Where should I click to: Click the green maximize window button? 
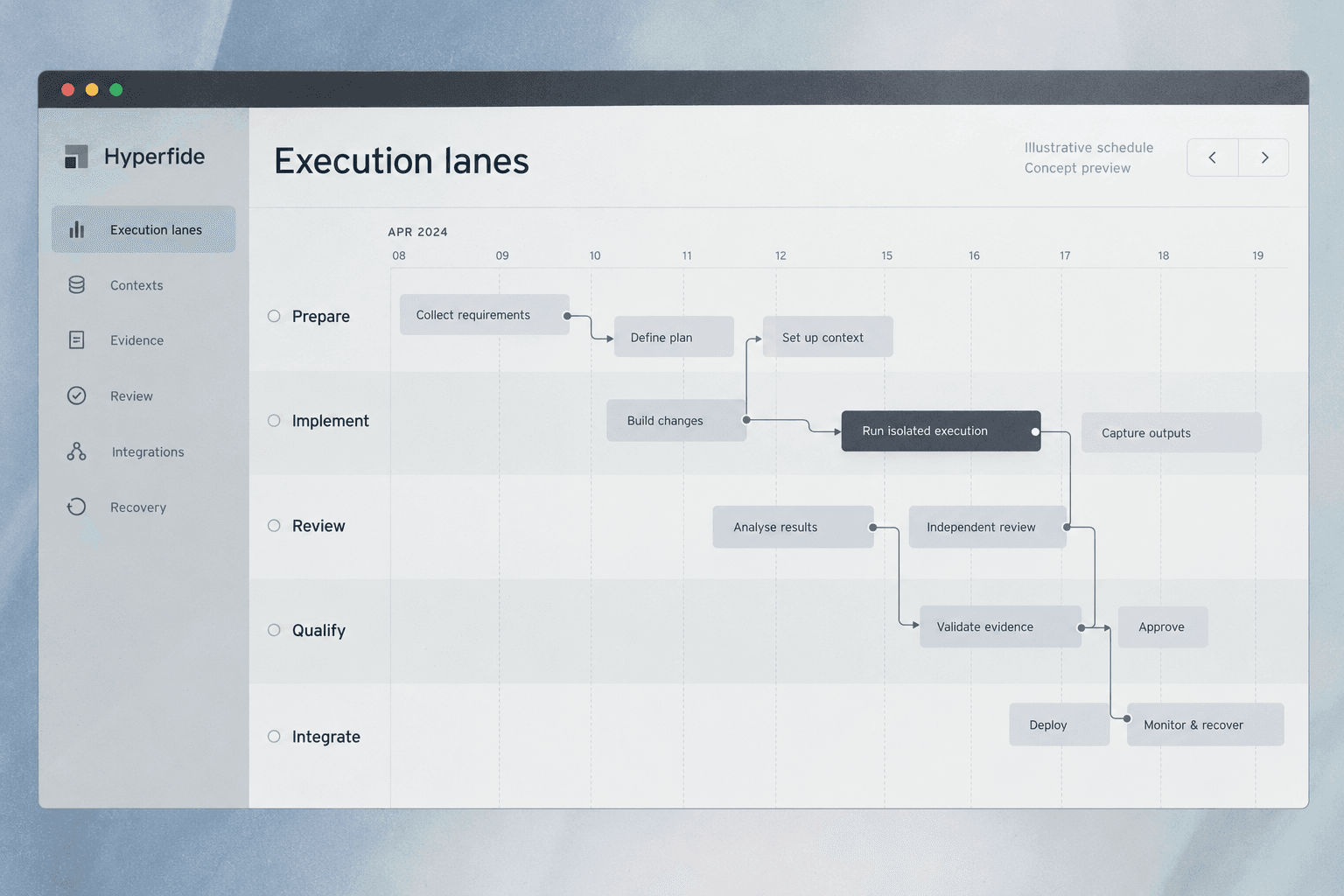tap(115, 89)
